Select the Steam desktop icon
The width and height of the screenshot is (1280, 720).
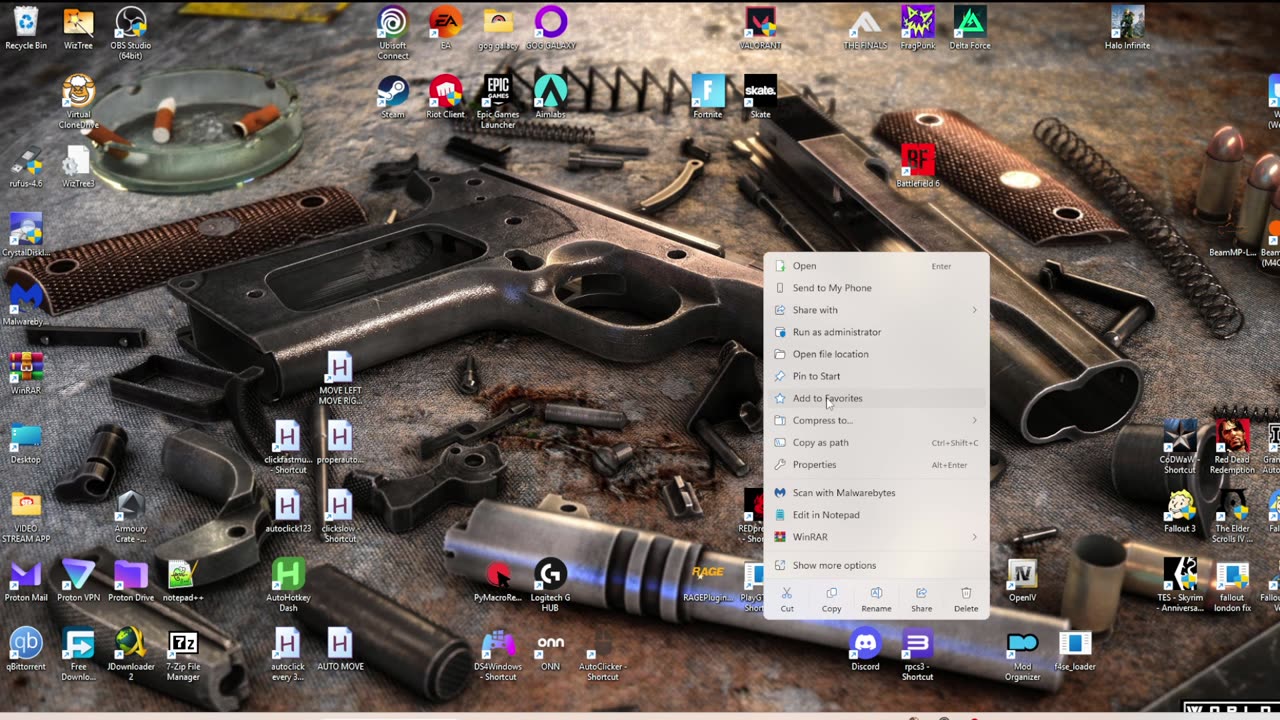[x=393, y=97]
